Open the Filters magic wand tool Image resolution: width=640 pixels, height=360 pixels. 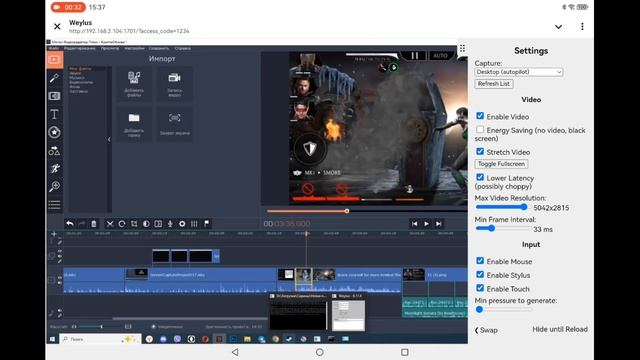54,78
